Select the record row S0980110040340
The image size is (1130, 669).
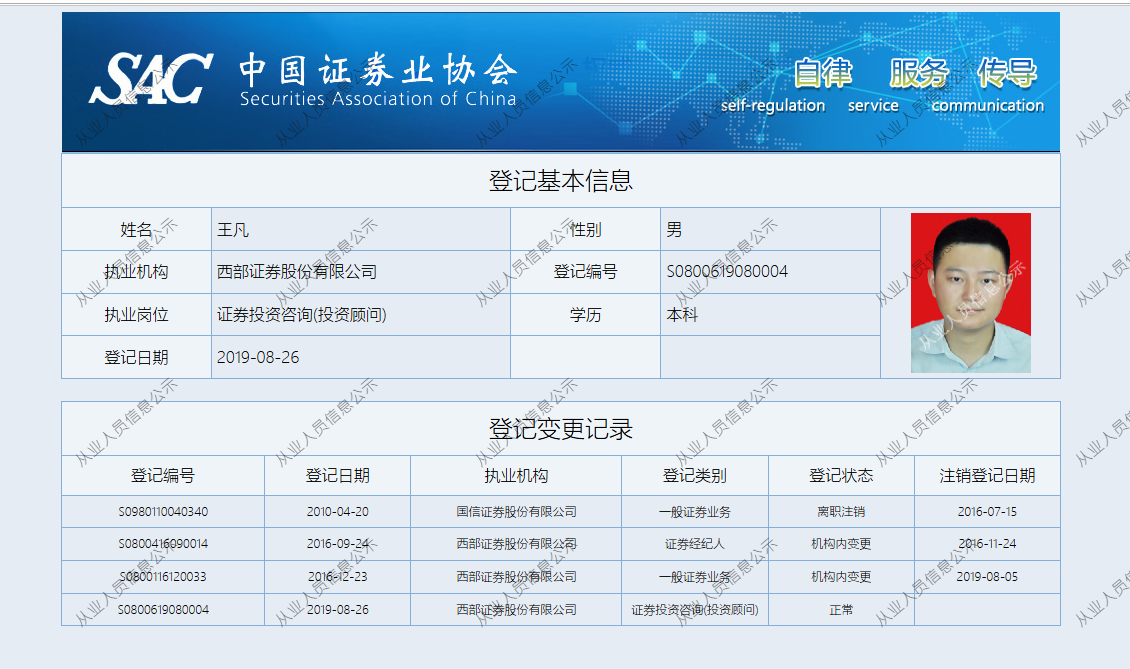click(163, 512)
